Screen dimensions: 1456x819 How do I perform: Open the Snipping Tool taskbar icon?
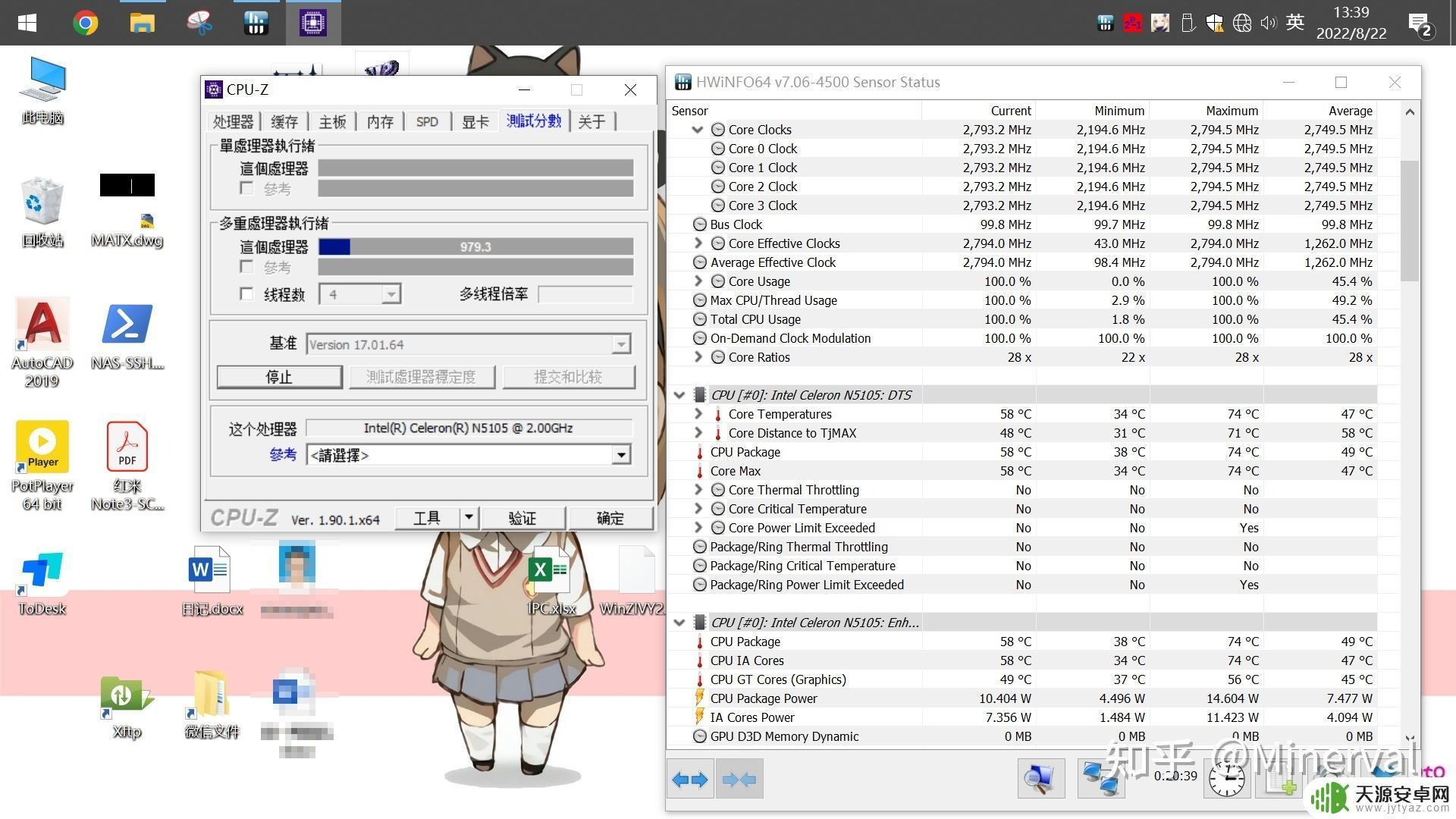pos(199,23)
